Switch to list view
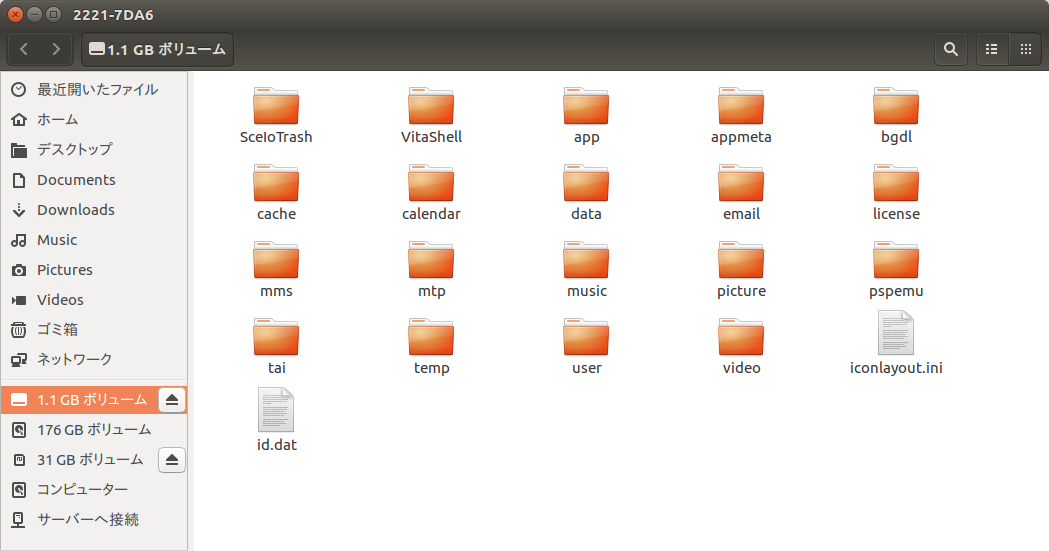Screen dimensions: 1049x551 992,49
